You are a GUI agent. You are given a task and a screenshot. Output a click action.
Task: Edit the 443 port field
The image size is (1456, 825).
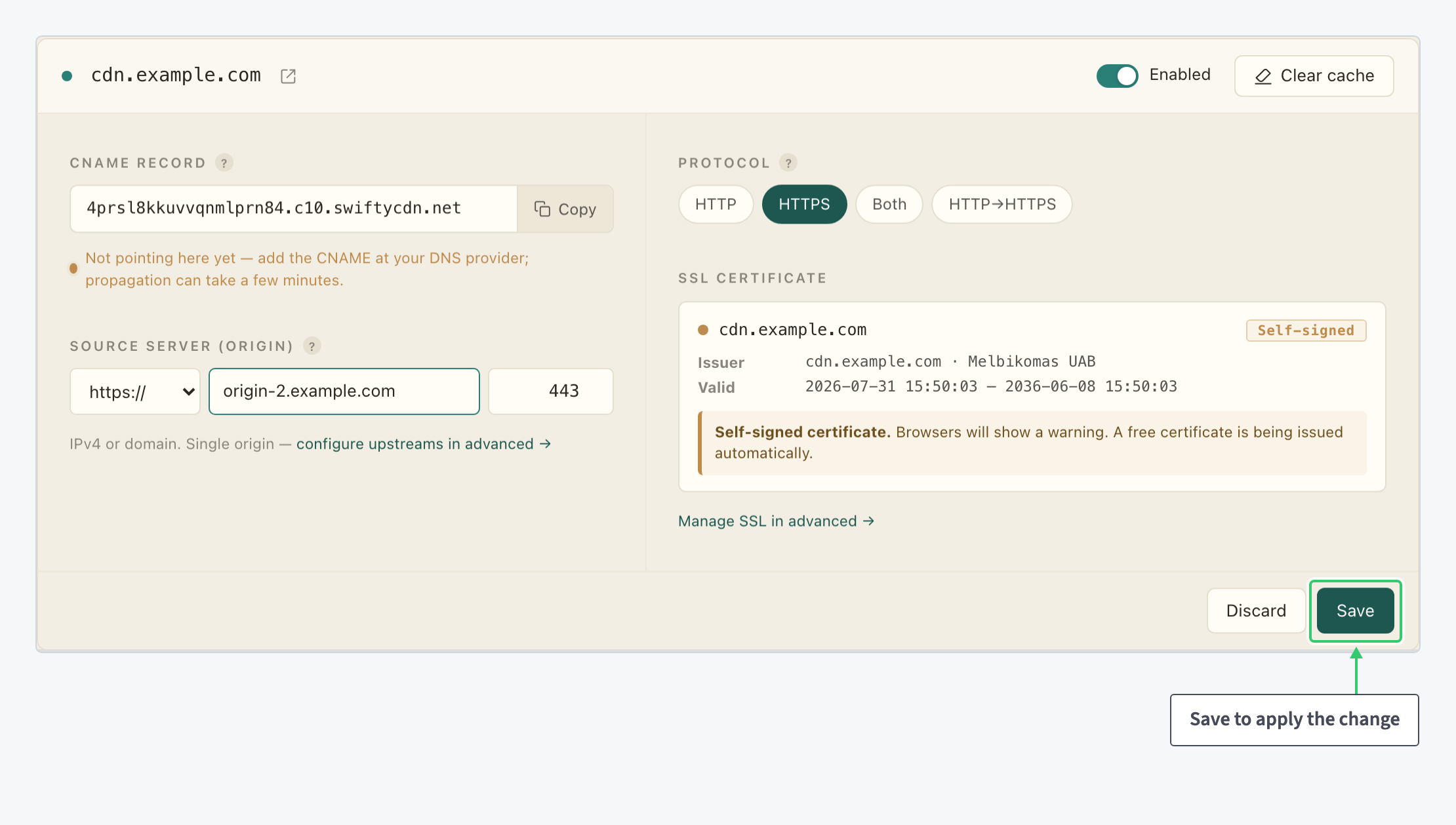(551, 392)
